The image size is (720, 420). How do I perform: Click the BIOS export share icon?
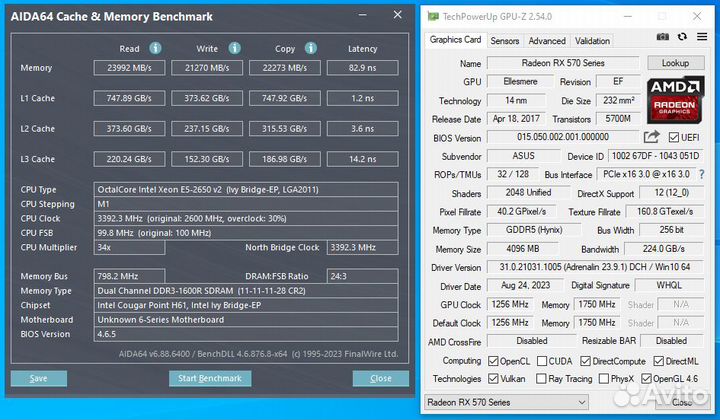651,137
